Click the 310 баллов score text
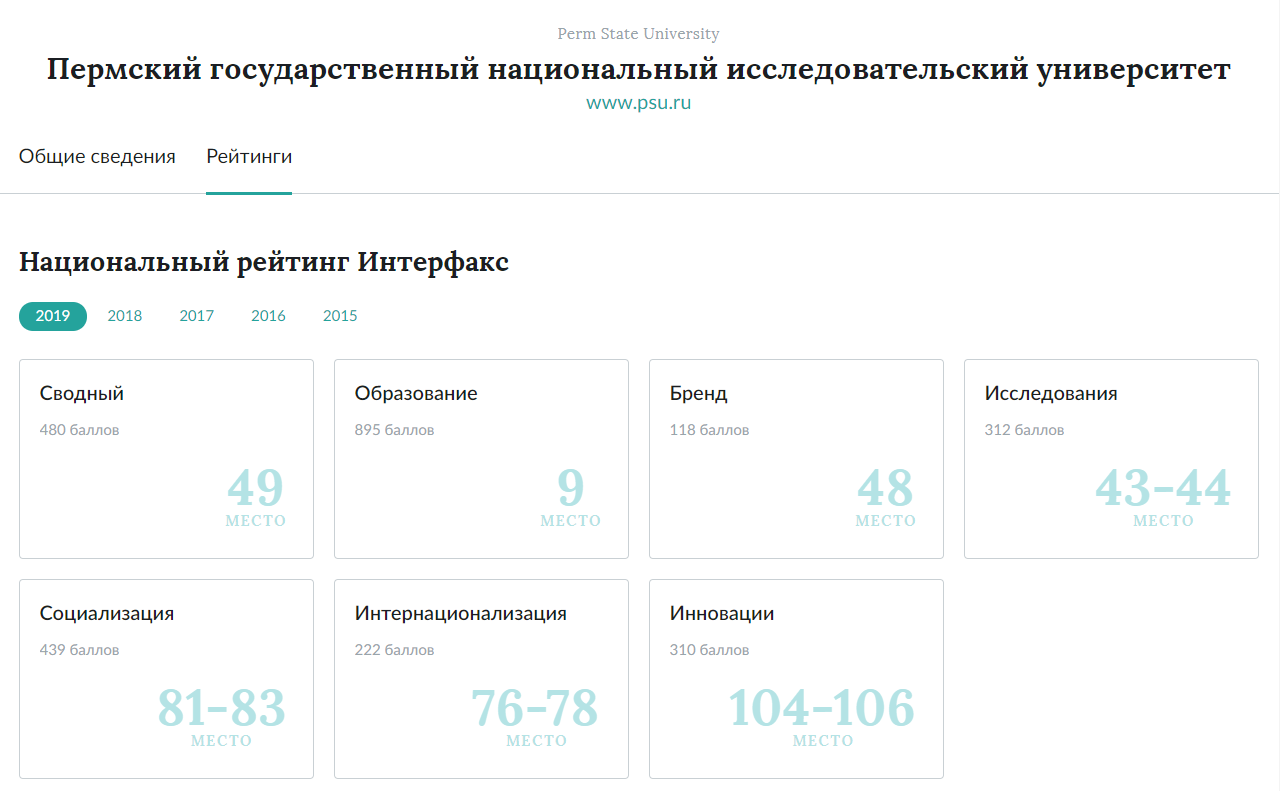The width and height of the screenshot is (1280, 791). coord(709,650)
